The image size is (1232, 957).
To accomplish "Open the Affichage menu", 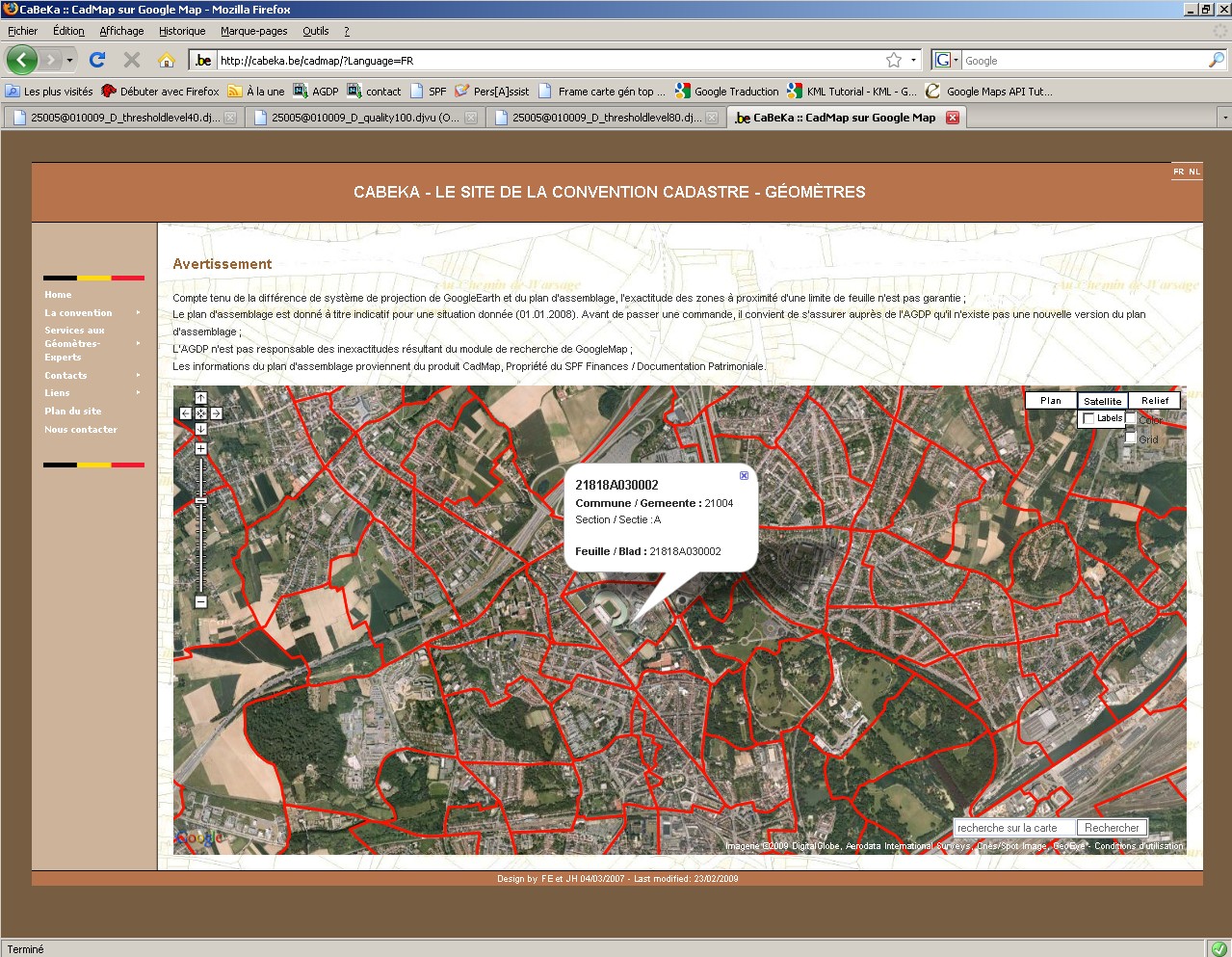I will click(x=121, y=31).
